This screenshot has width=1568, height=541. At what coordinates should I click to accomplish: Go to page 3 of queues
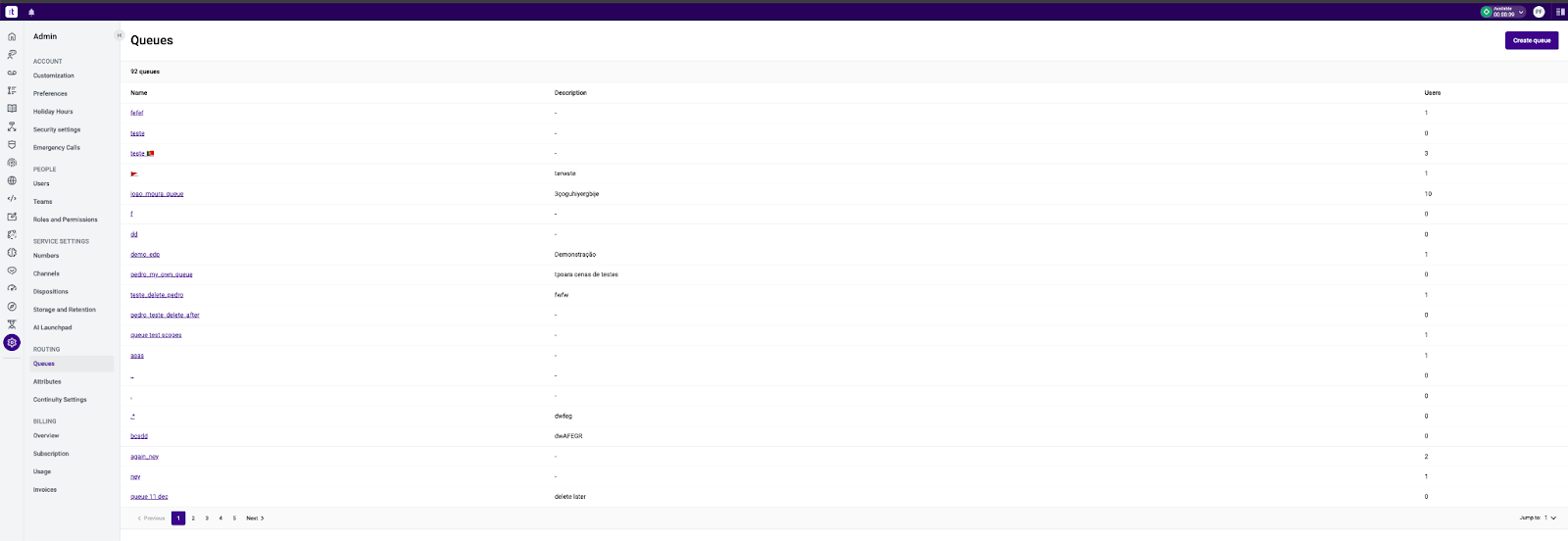click(x=207, y=518)
